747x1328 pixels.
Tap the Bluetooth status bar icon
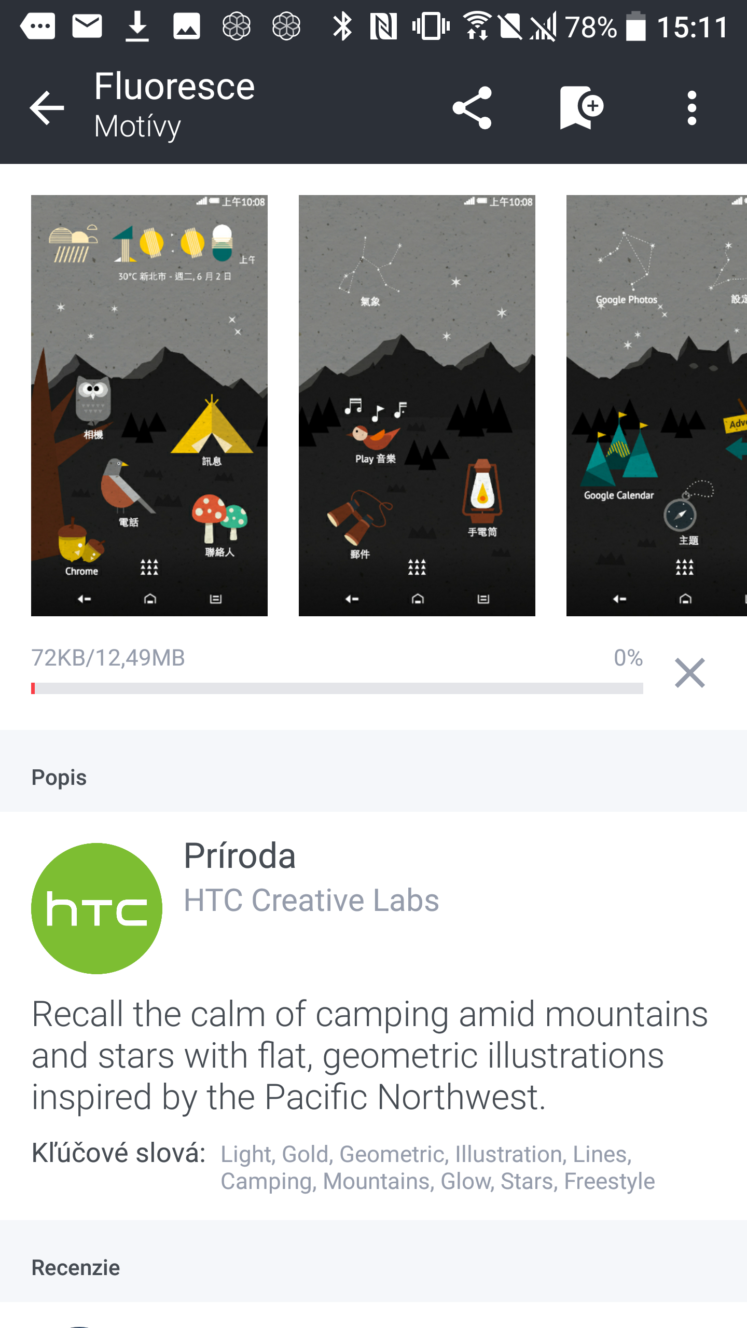(342, 27)
